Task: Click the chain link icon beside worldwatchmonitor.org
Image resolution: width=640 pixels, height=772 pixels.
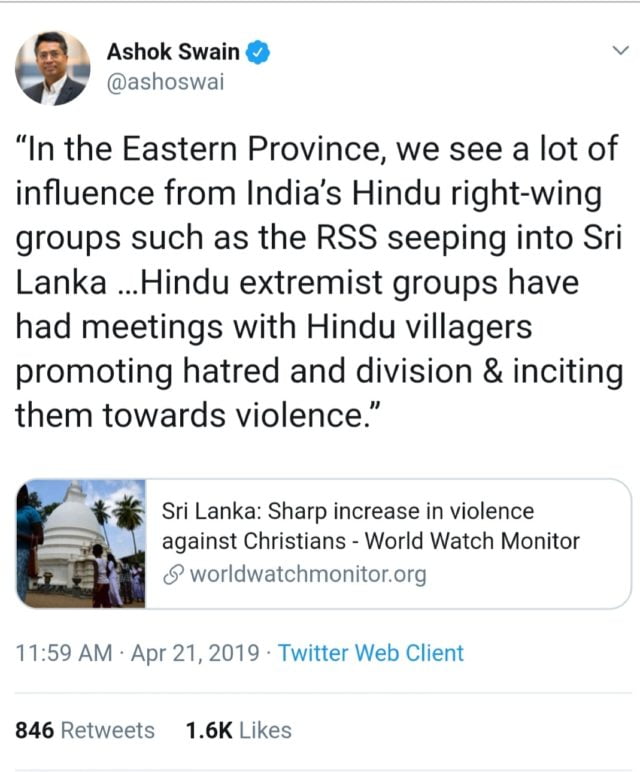Action: (173, 575)
